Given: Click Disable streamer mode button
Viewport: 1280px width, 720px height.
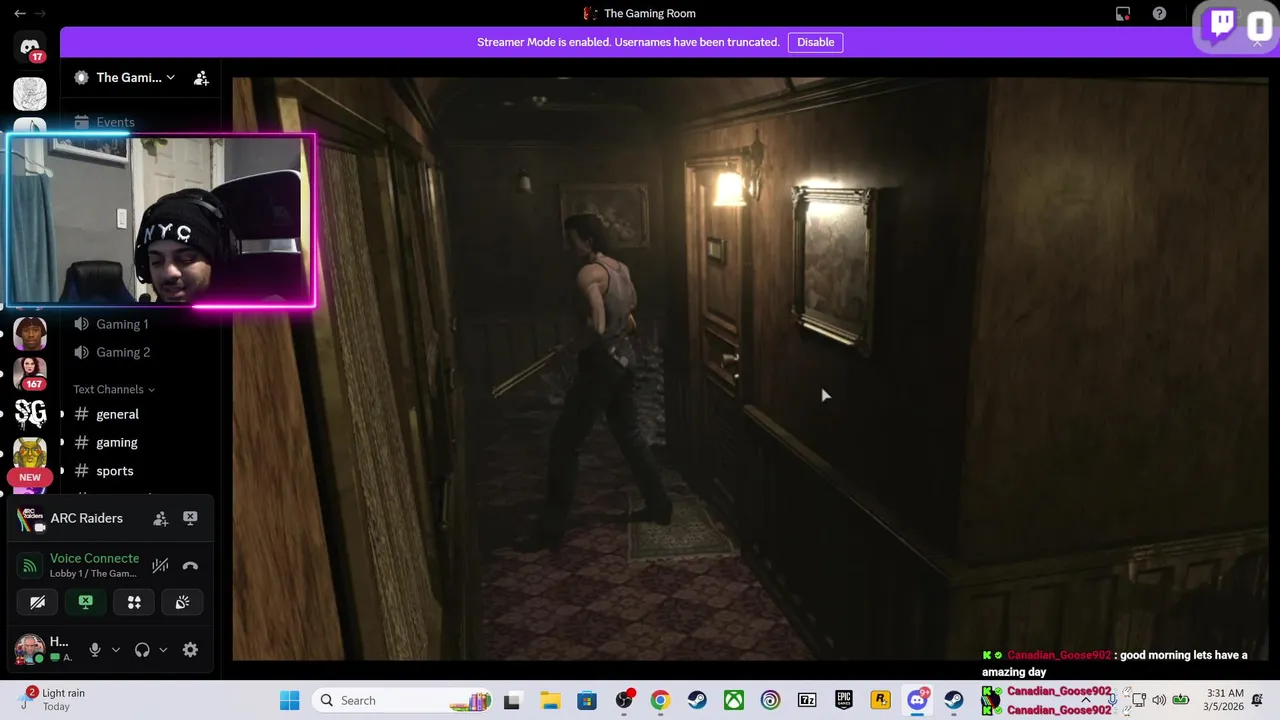Looking at the screenshot, I should (x=815, y=42).
